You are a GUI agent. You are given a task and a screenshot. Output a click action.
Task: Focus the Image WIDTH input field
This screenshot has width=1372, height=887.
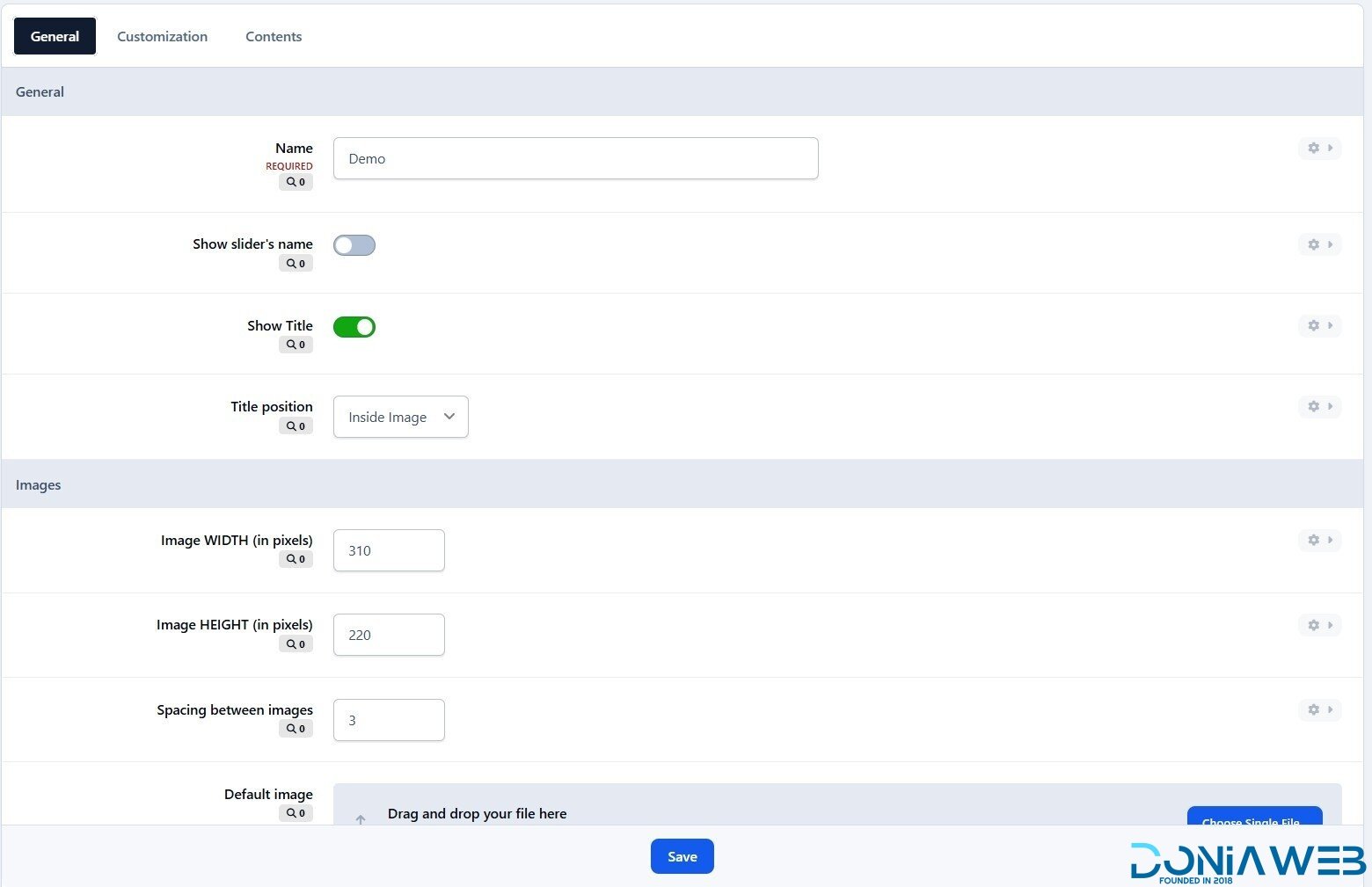point(389,550)
